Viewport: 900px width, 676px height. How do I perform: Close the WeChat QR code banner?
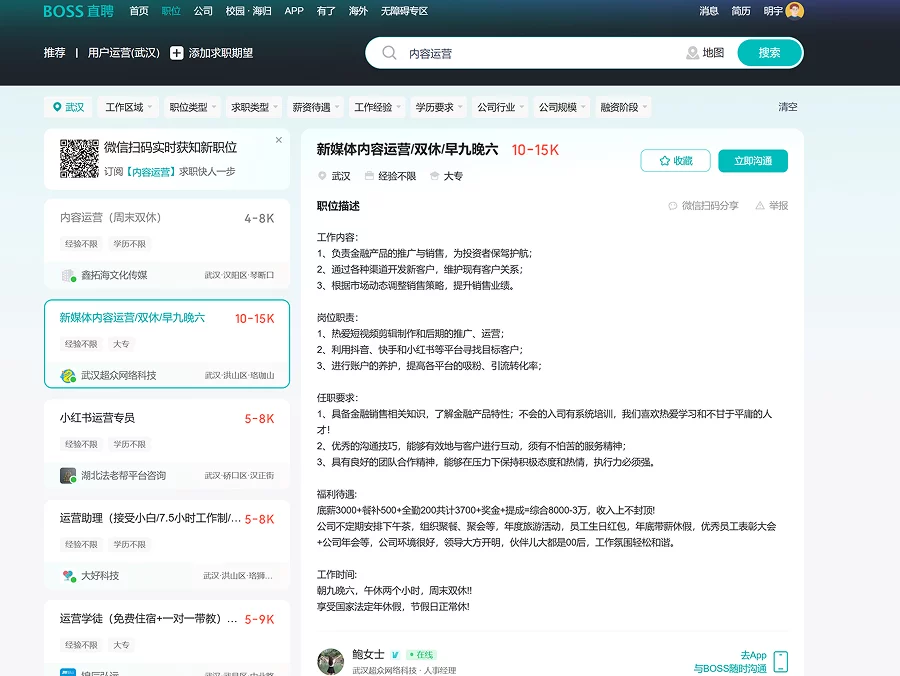click(279, 140)
